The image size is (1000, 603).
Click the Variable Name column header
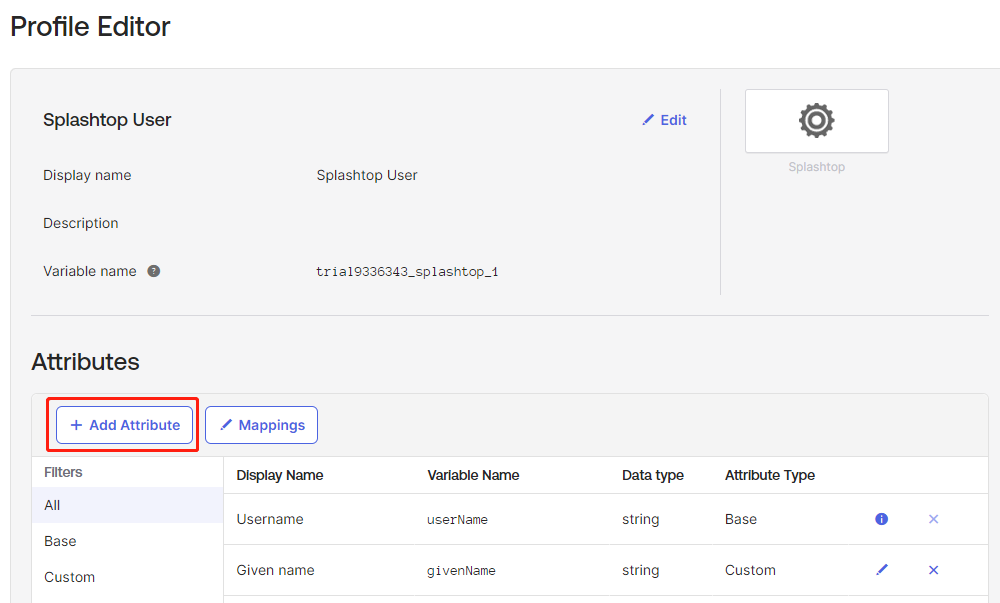[x=473, y=475]
